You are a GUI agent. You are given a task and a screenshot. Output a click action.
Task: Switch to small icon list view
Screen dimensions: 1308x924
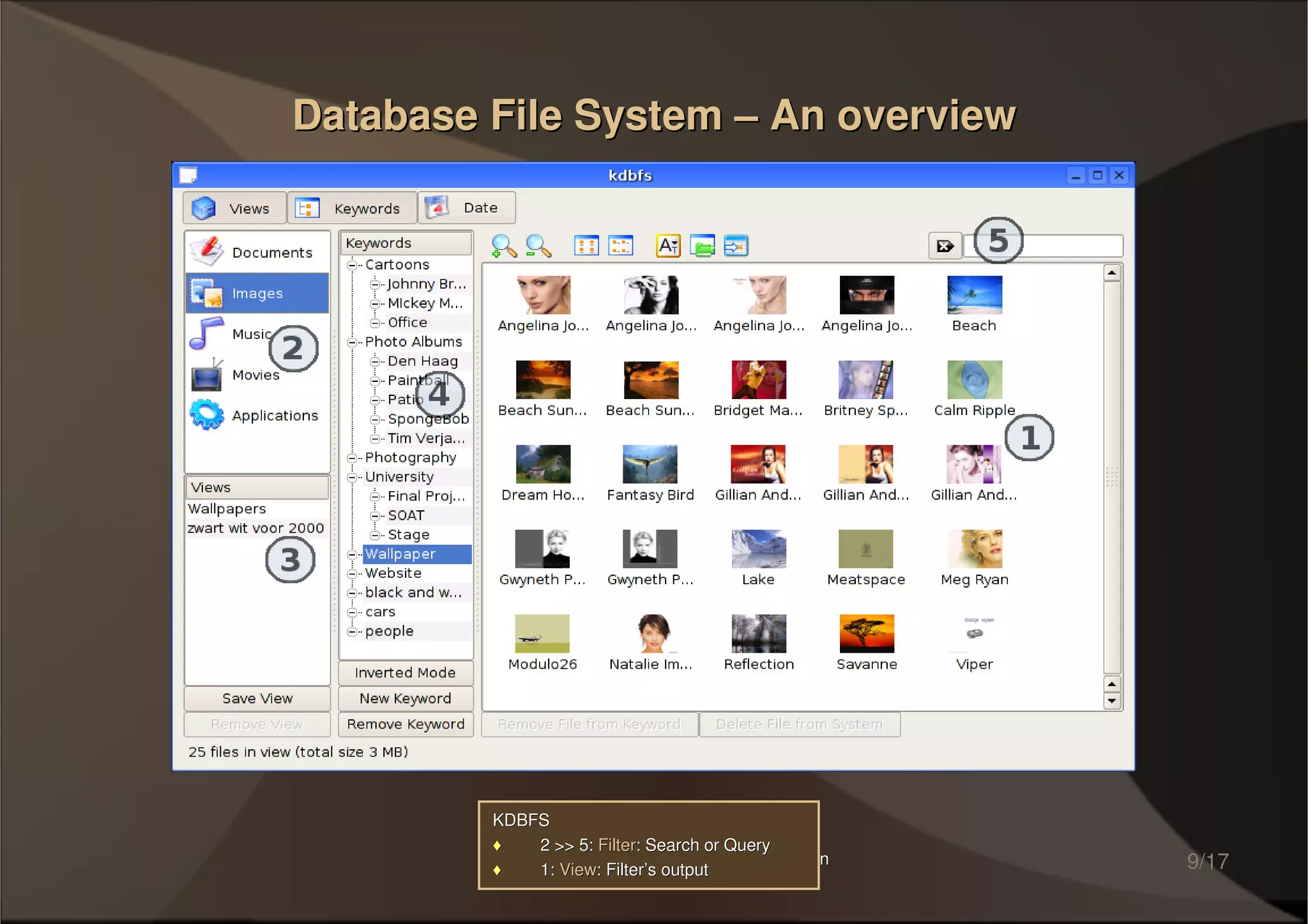tap(620, 246)
